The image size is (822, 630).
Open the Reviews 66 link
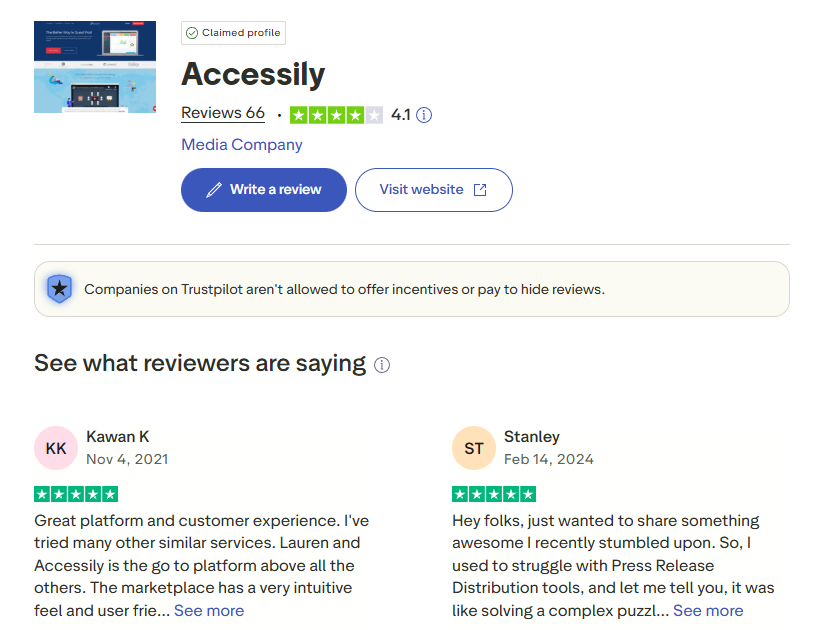[x=223, y=113]
